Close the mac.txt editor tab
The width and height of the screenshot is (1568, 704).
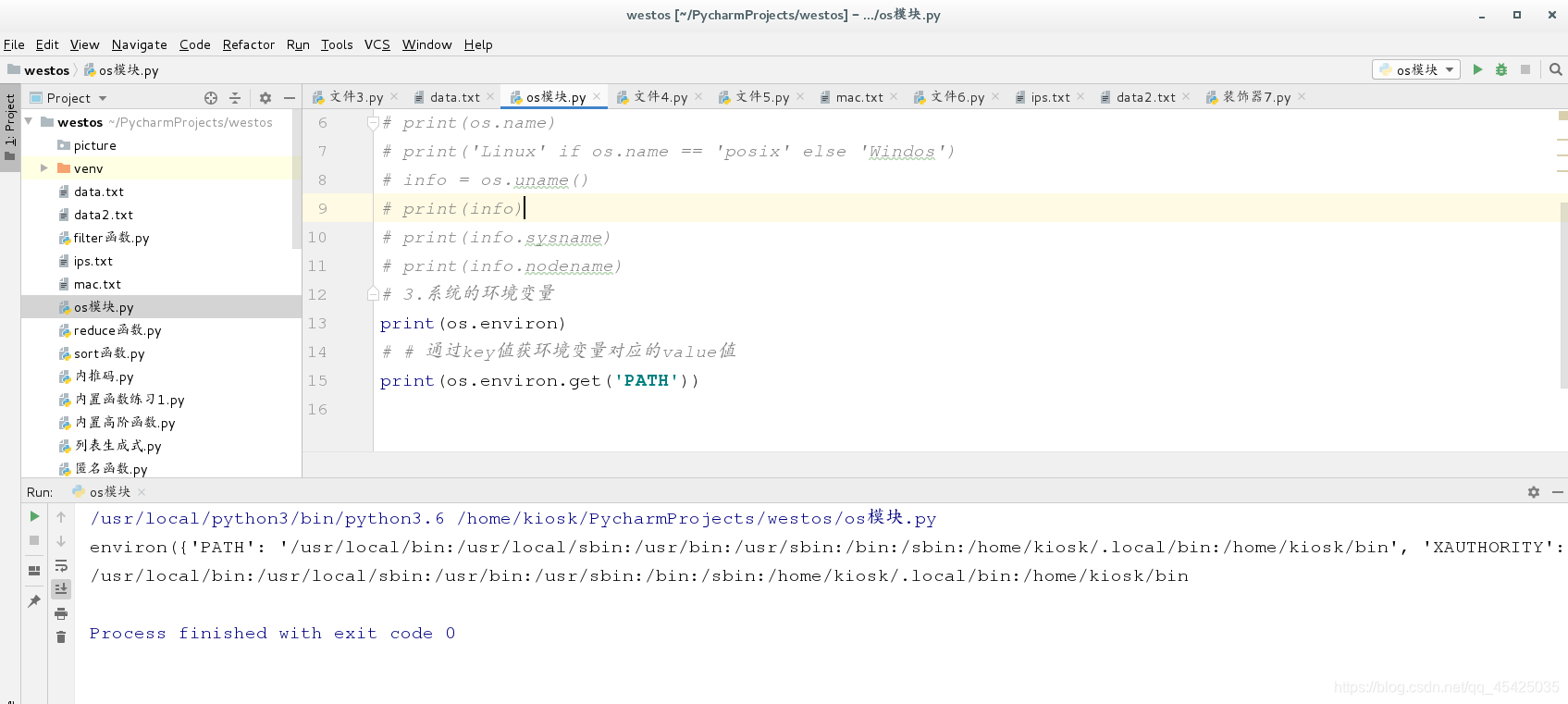(894, 96)
